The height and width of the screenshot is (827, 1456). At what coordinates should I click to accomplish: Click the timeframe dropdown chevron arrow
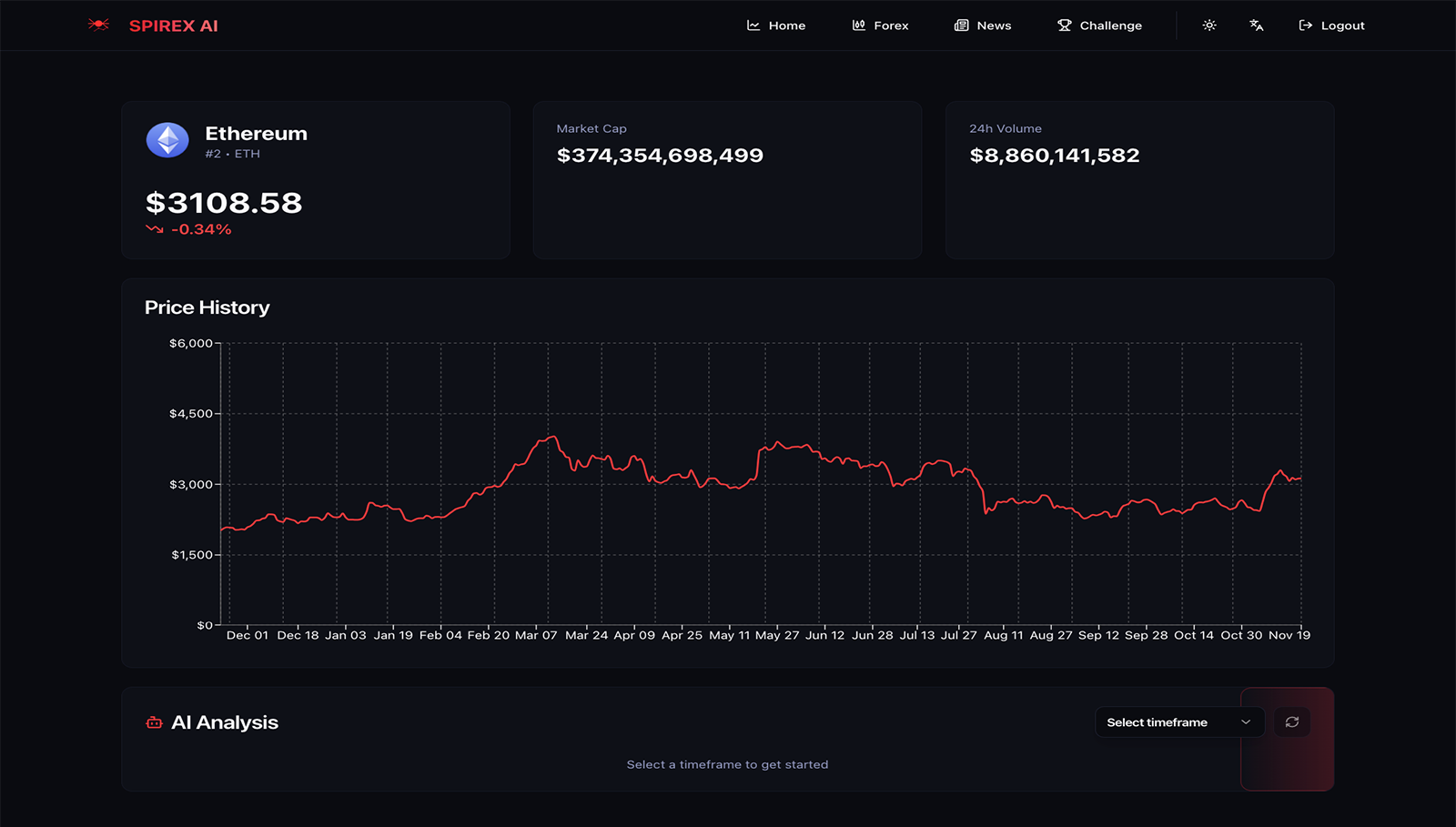pyautogui.click(x=1246, y=722)
